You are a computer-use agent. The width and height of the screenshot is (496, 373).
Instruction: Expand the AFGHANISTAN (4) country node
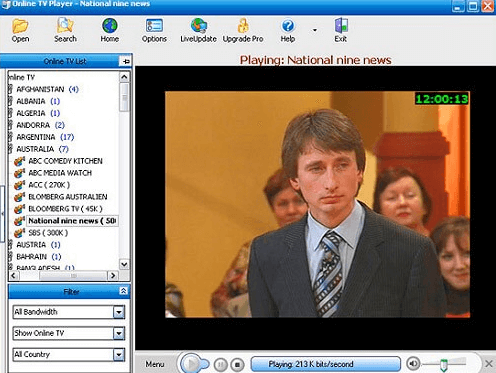[x=10, y=89]
